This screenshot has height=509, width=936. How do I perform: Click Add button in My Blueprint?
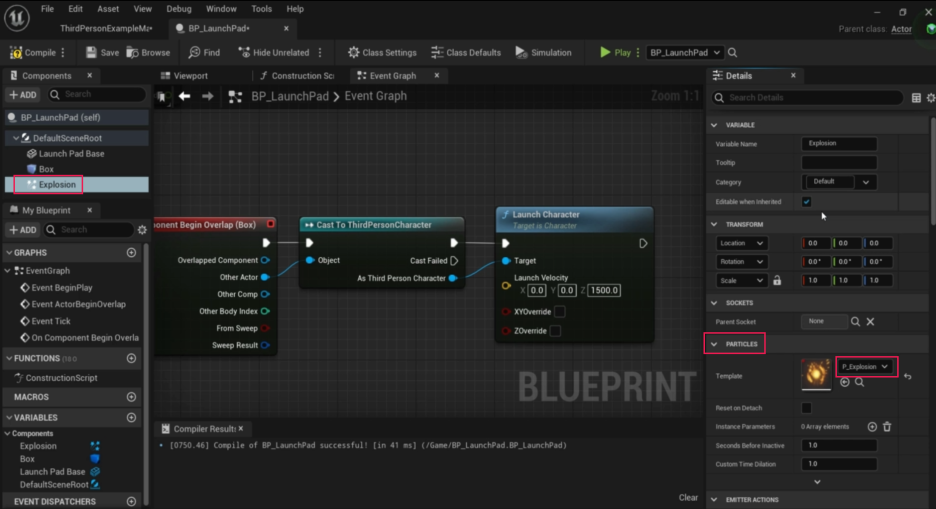tap(23, 230)
